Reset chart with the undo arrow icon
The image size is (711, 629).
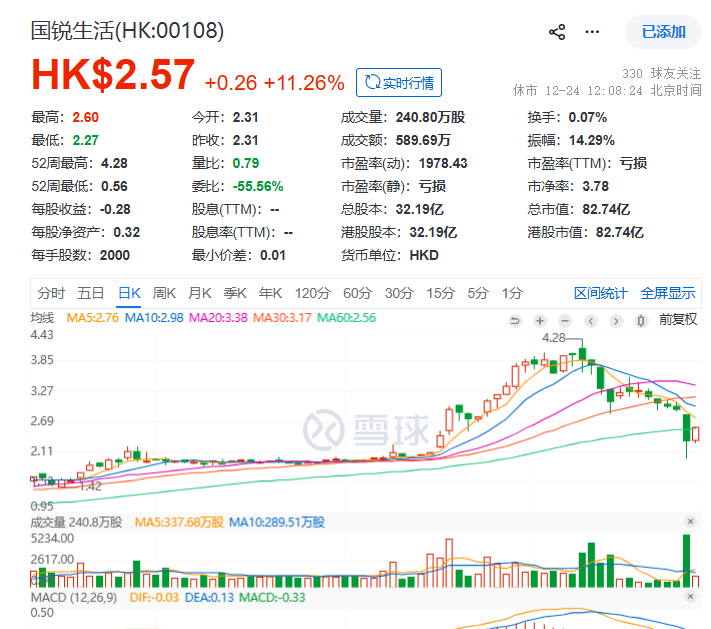click(x=515, y=321)
